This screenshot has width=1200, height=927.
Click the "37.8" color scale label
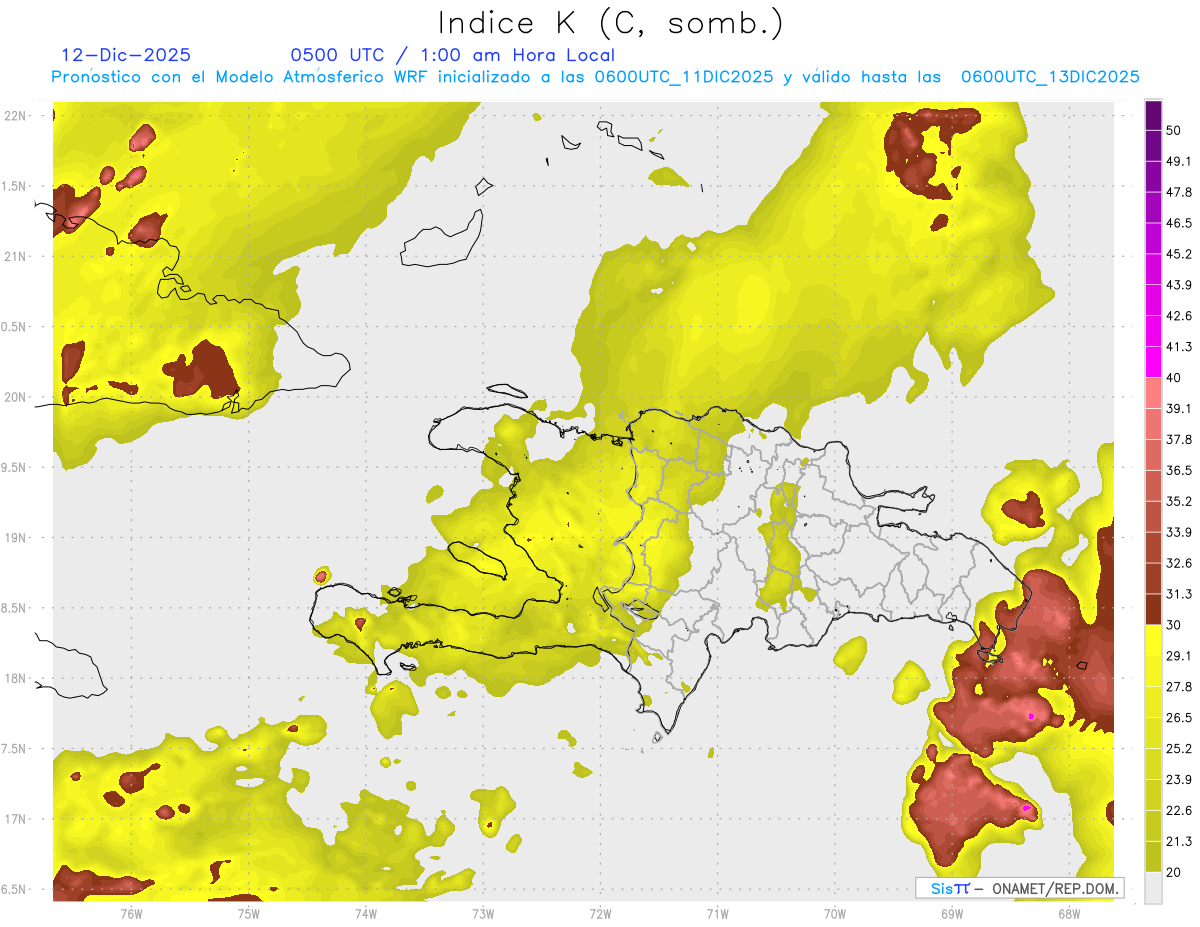click(x=1179, y=439)
